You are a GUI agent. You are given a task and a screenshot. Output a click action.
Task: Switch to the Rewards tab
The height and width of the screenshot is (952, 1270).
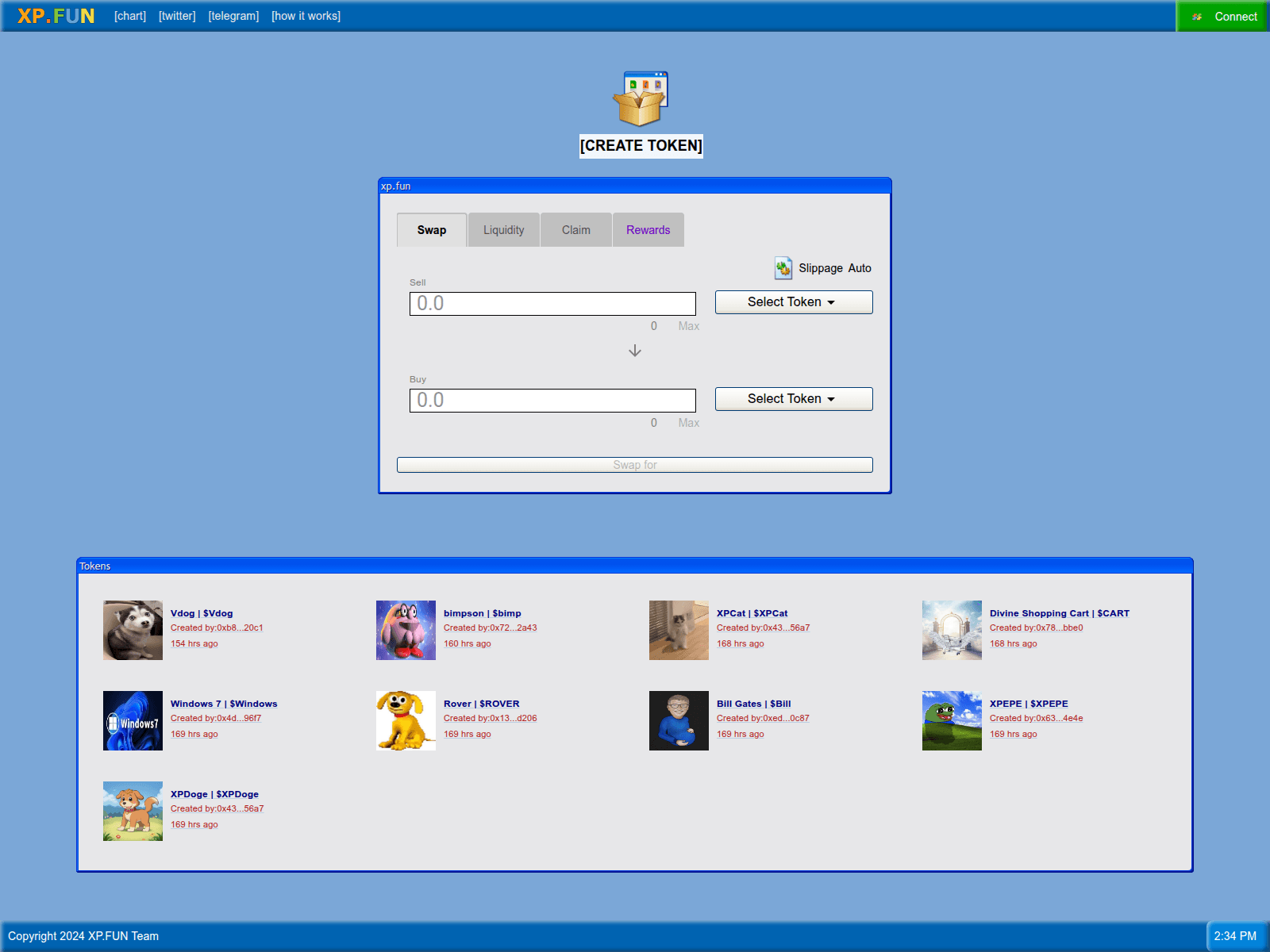coord(648,230)
